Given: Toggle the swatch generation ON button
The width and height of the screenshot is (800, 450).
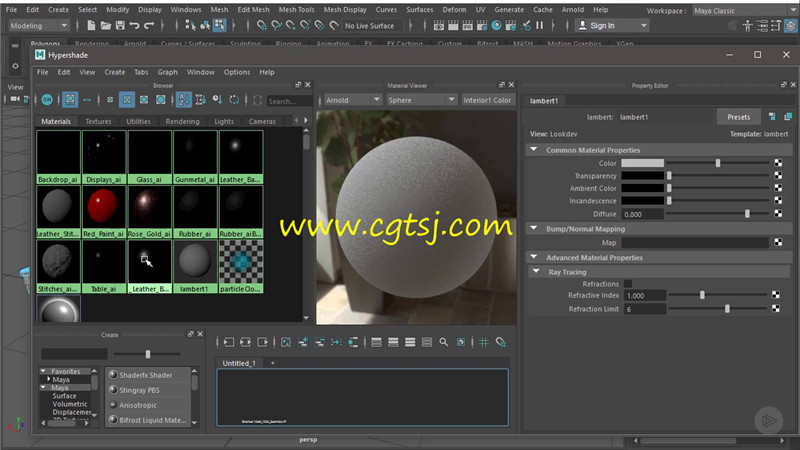Looking at the screenshot, I should [47, 100].
